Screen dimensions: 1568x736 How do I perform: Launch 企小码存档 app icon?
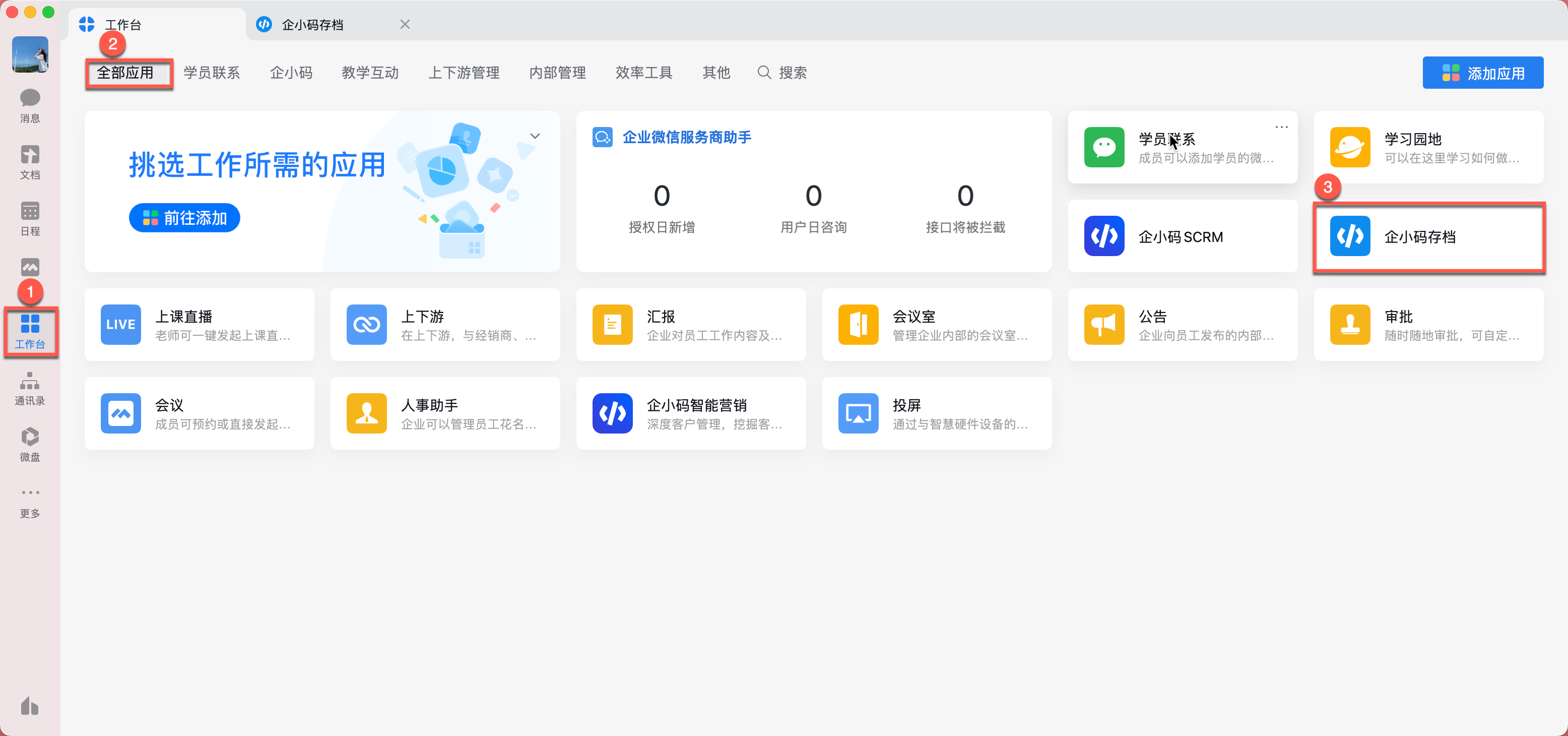tap(1350, 236)
